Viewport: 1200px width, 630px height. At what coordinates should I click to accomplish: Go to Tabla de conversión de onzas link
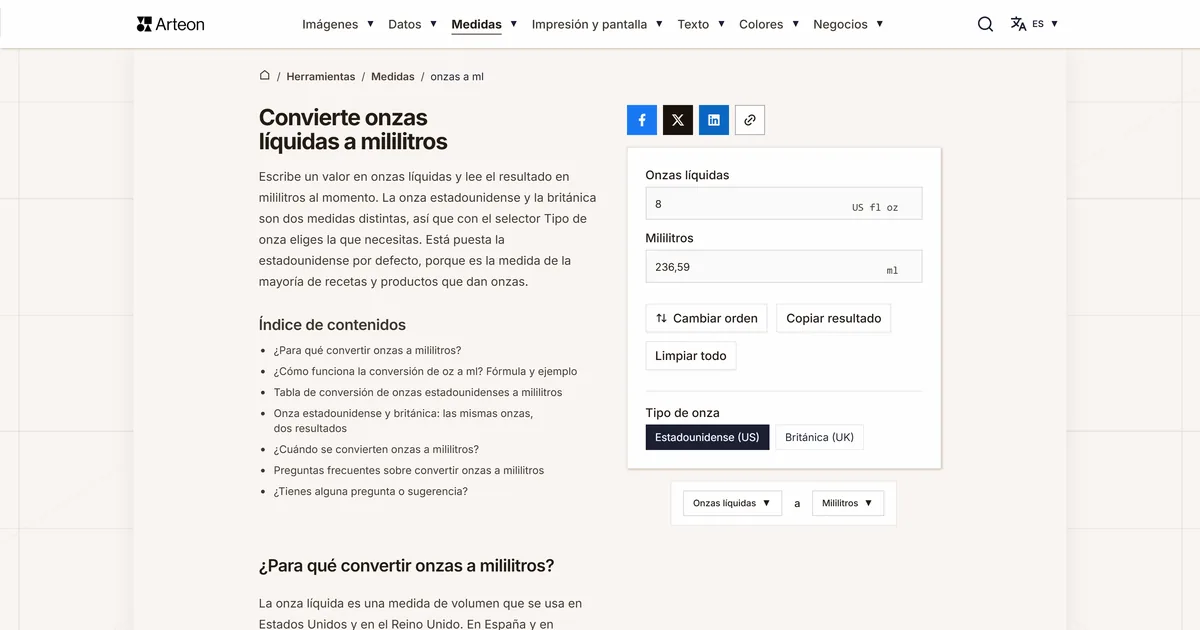tap(418, 392)
